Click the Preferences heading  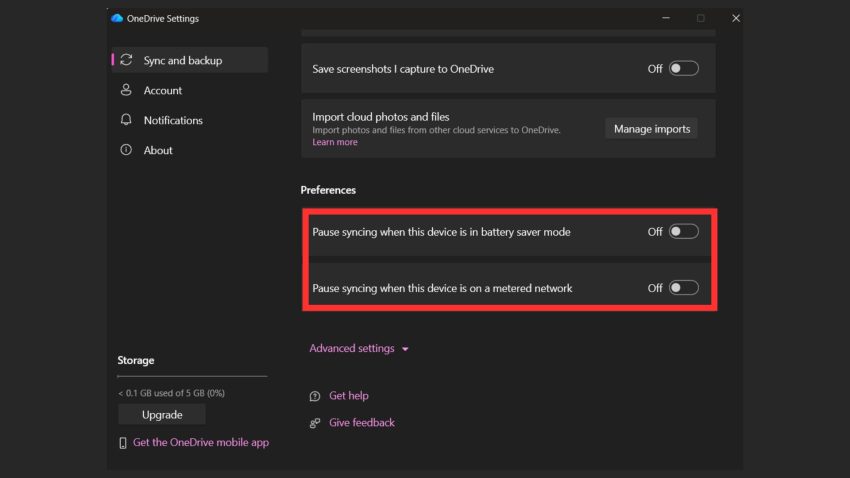(x=328, y=190)
